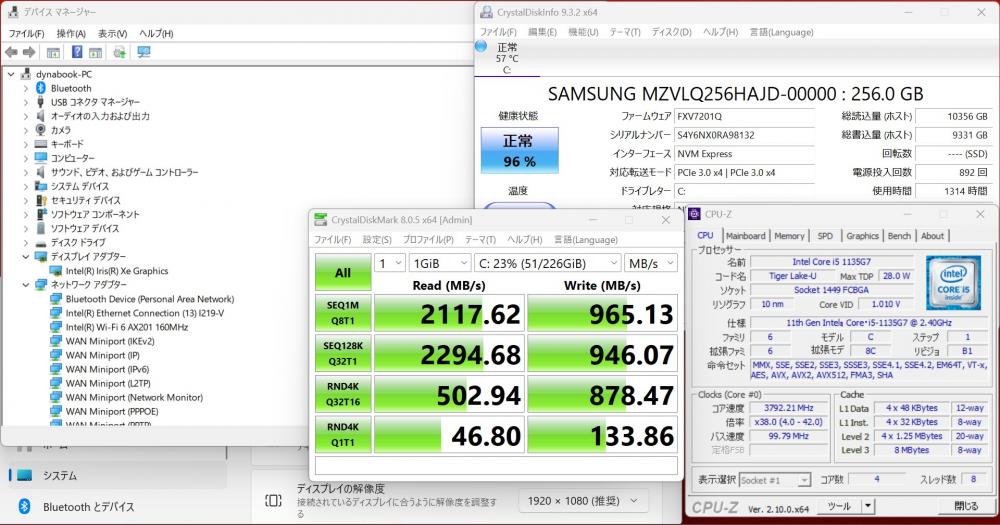1000x525 pixels.
Task: Click the keyboard category icon
Action: (41, 144)
